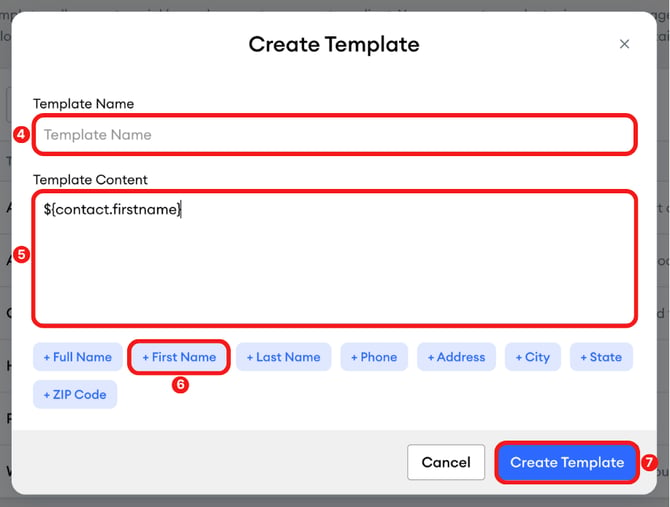Insert the State placeholder

601,357
